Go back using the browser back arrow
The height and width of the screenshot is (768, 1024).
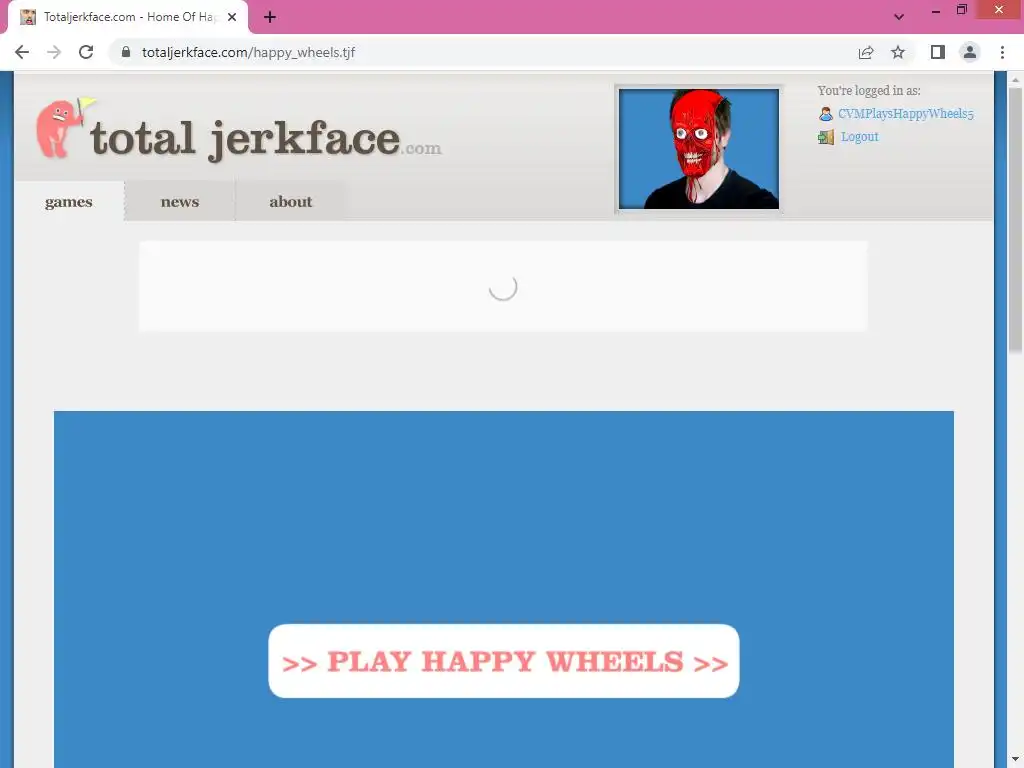(x=22, y=52)
